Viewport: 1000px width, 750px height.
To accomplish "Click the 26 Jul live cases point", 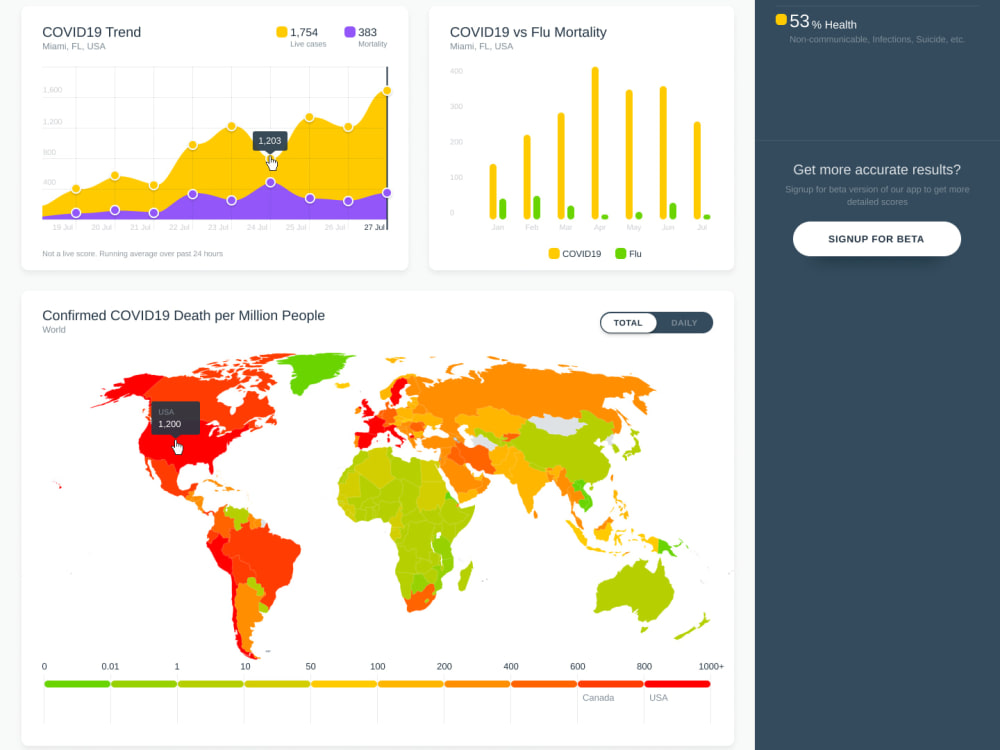I will coord(348,127).
